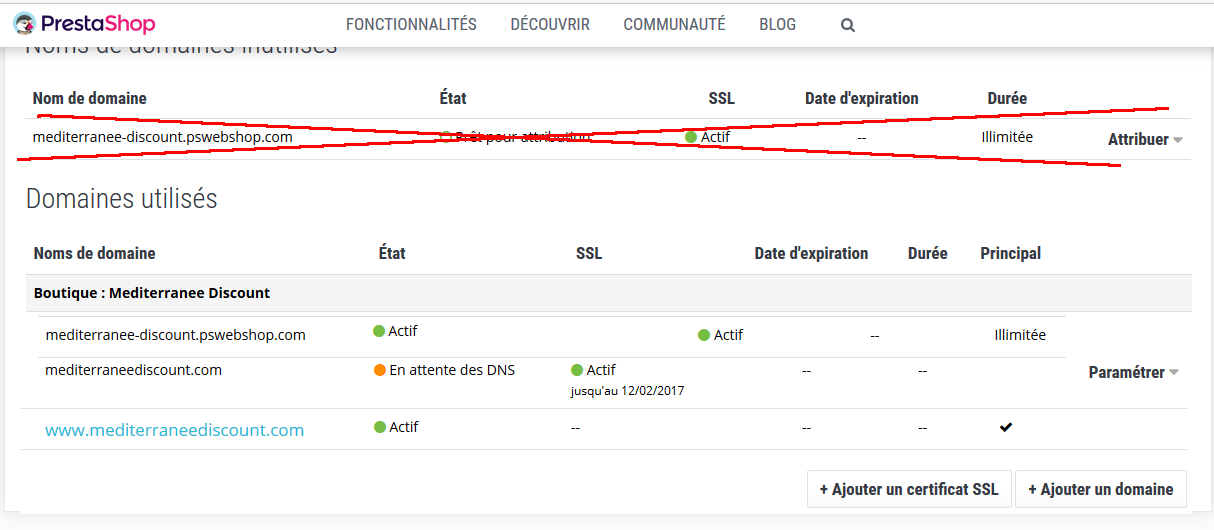Click Illimitée in used domains row
Screen dimensions: 1214x530
click(x=1020, y=335)
